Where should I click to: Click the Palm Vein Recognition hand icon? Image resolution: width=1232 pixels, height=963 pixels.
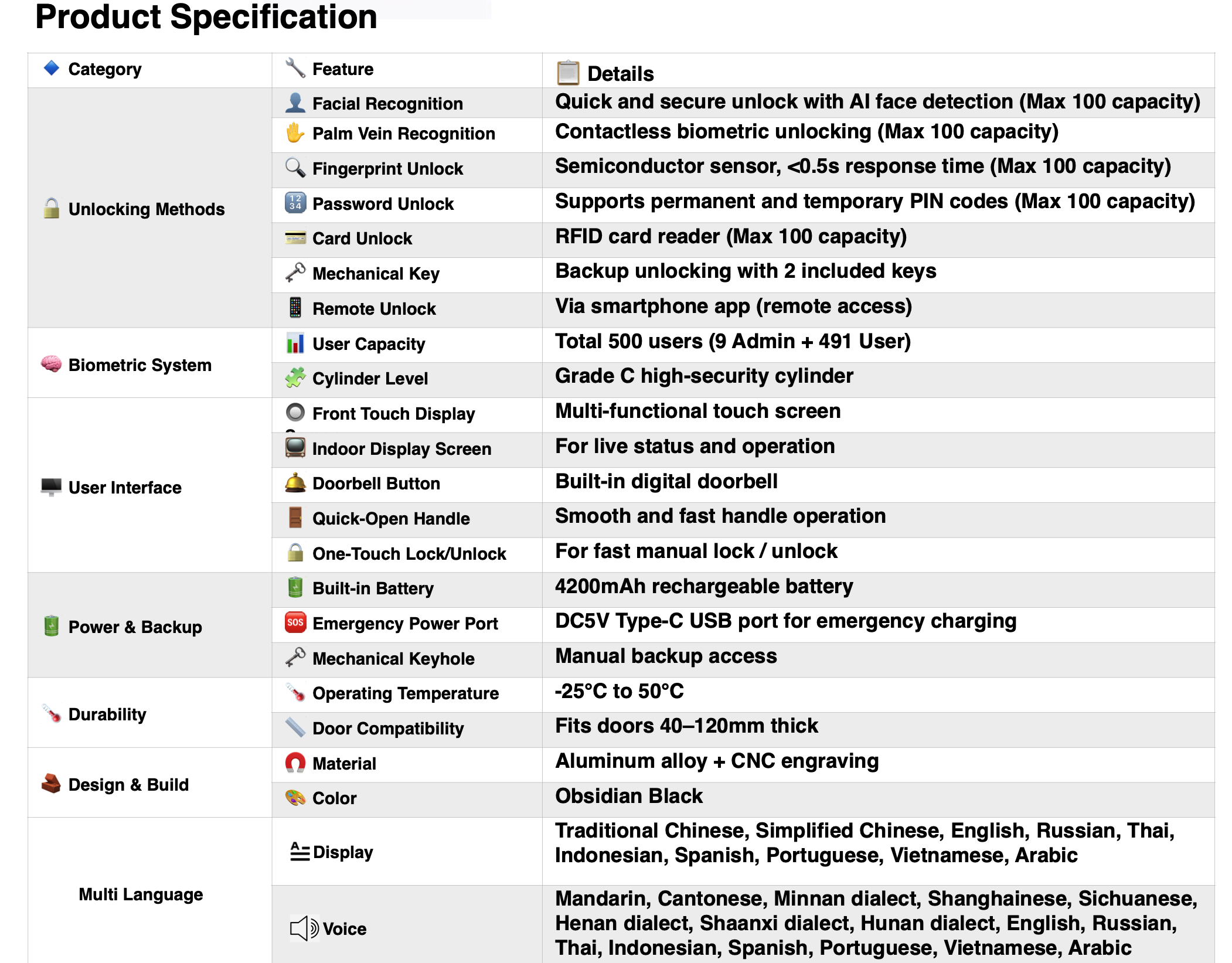click(x=295, y=133)
